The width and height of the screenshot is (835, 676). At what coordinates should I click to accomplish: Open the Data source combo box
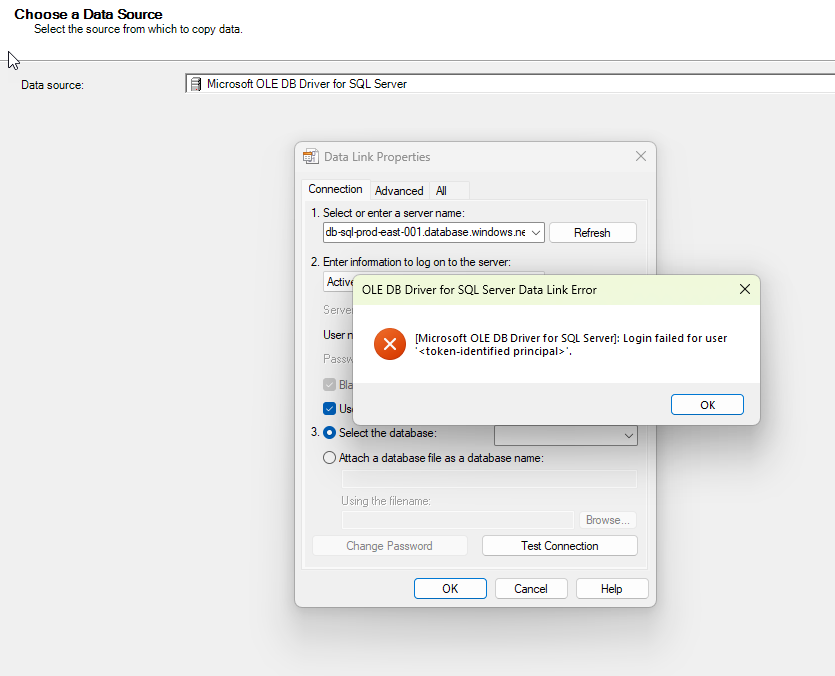(x=510, y=84)
